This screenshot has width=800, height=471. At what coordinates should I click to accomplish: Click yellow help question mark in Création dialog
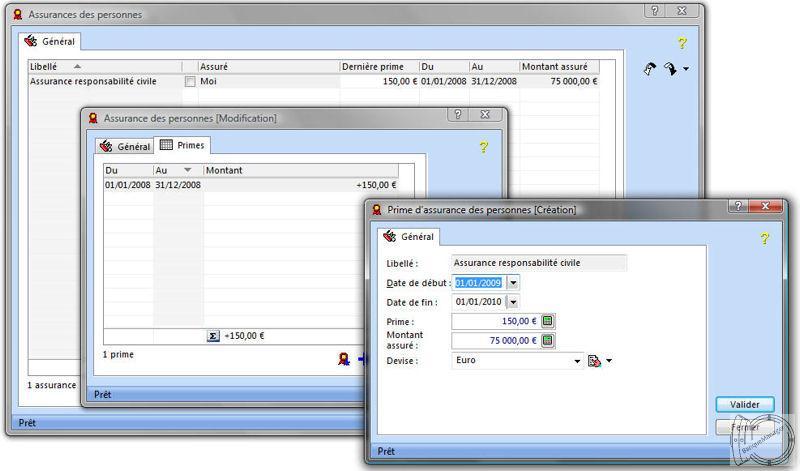(x=765, y=238)
